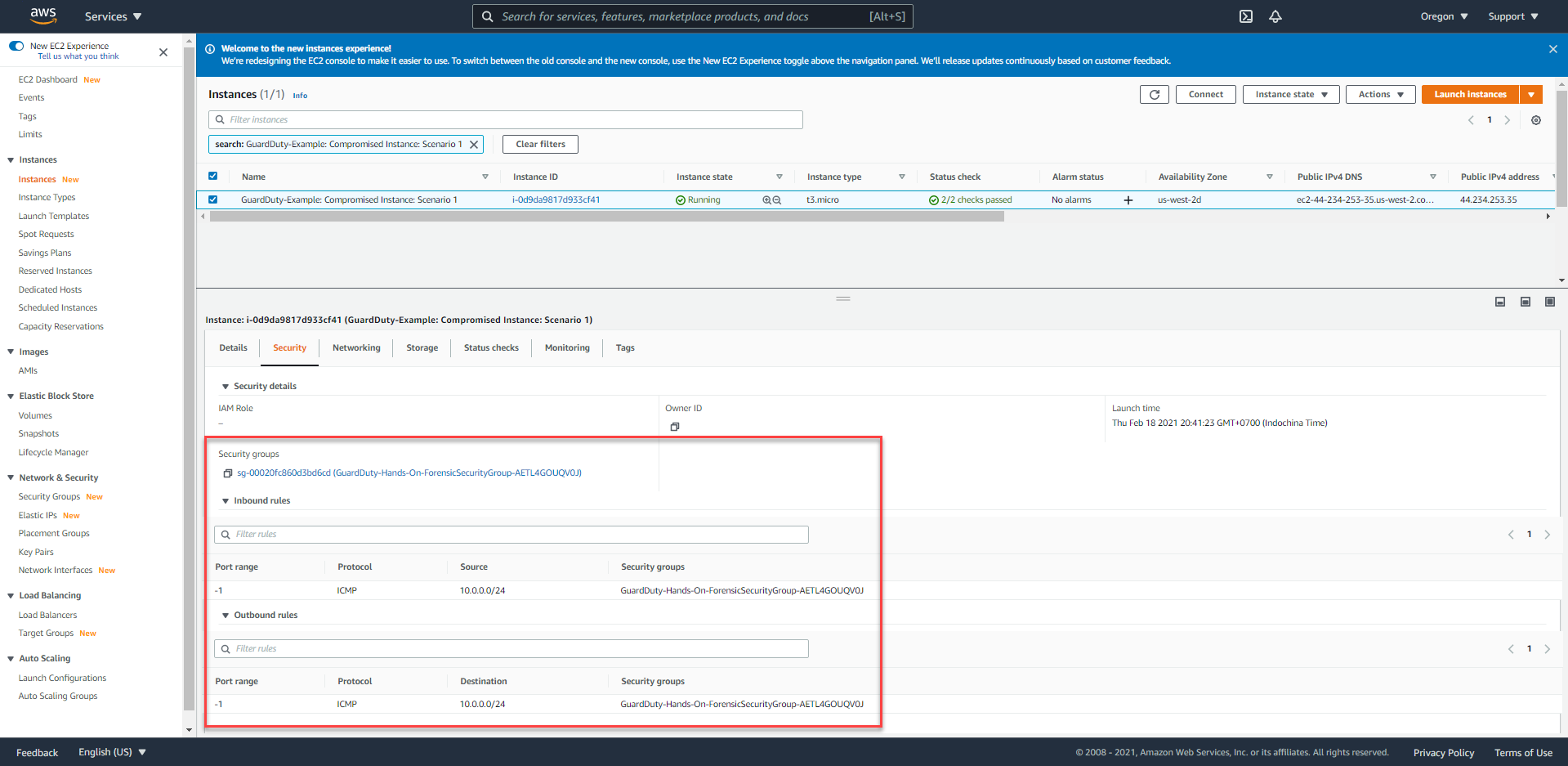This screenshot has height=766, width=1568.
Task: Open the Instance state dropdown
Action: click(1291, 95)
